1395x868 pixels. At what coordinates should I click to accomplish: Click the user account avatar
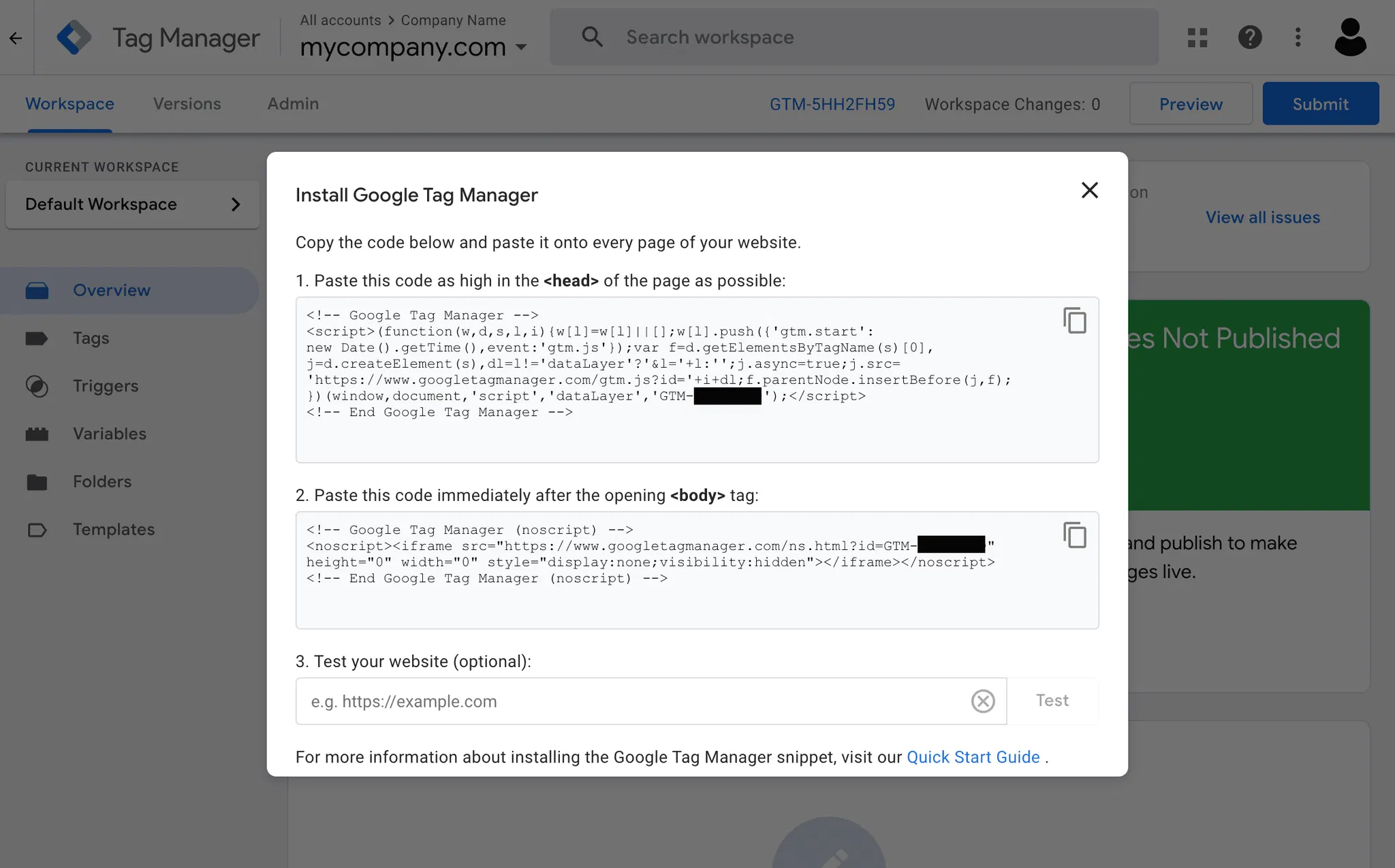click(1349, 37)
